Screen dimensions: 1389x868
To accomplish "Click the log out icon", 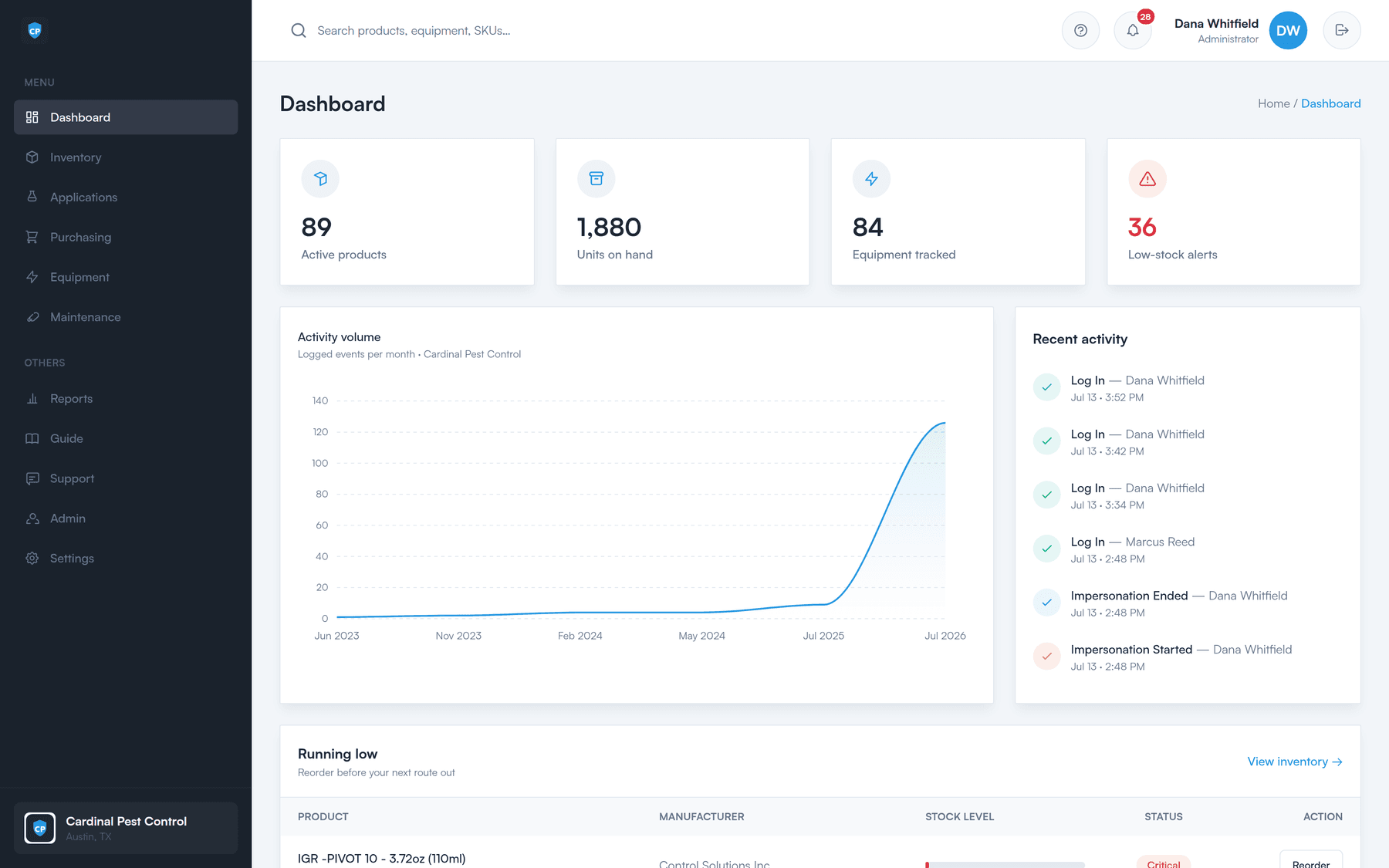I will [1342, 31].
